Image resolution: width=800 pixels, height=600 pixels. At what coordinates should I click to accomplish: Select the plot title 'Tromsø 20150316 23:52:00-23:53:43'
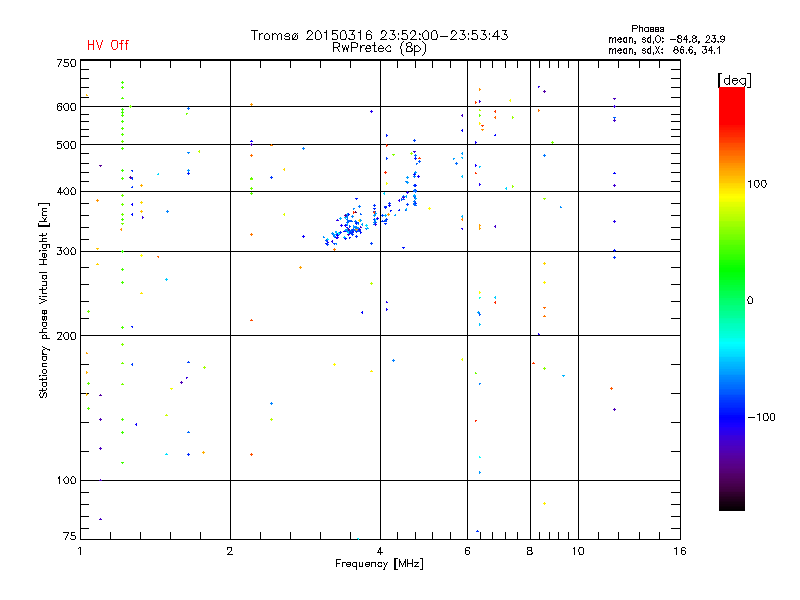pos(379,35)
